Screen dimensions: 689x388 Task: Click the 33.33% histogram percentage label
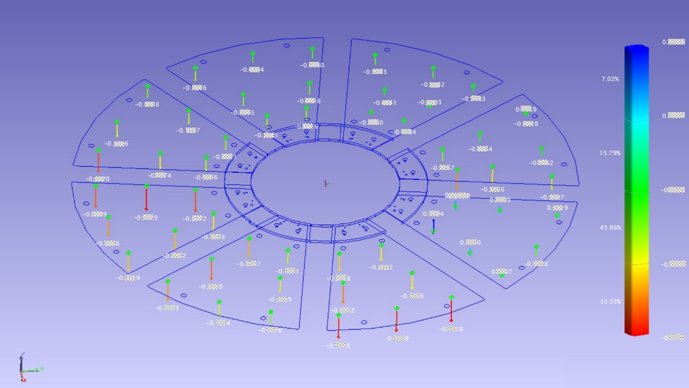pos(610,301)
